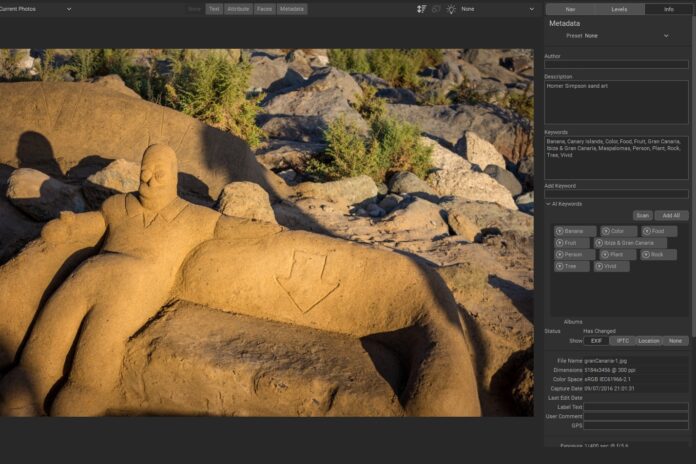696x464 pixels.
Task: Click the User Comment field
Action: [636, 416]
